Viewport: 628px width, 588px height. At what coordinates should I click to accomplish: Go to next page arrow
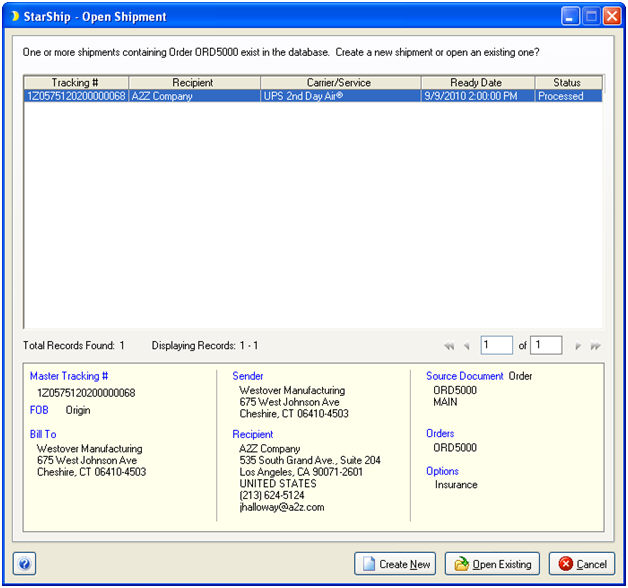point(578,346)
